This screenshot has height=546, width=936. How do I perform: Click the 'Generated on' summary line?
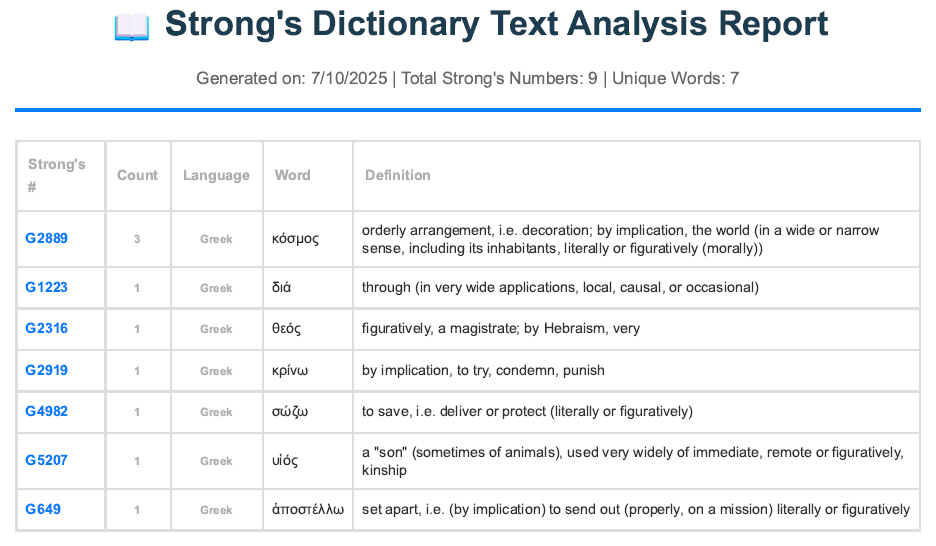click(468, 78)
